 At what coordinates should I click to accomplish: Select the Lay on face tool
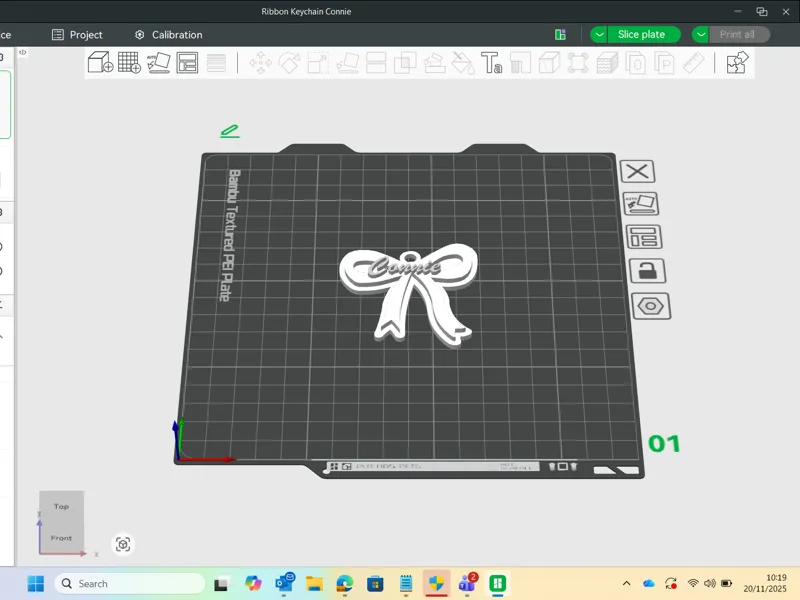347,63
